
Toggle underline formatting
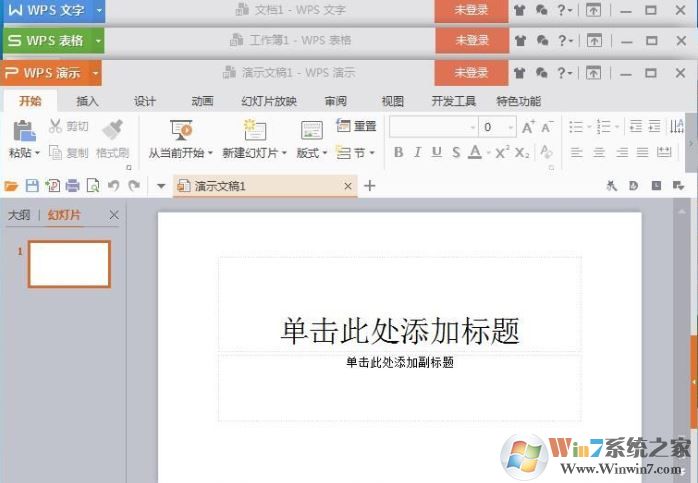tap(437, 152)
